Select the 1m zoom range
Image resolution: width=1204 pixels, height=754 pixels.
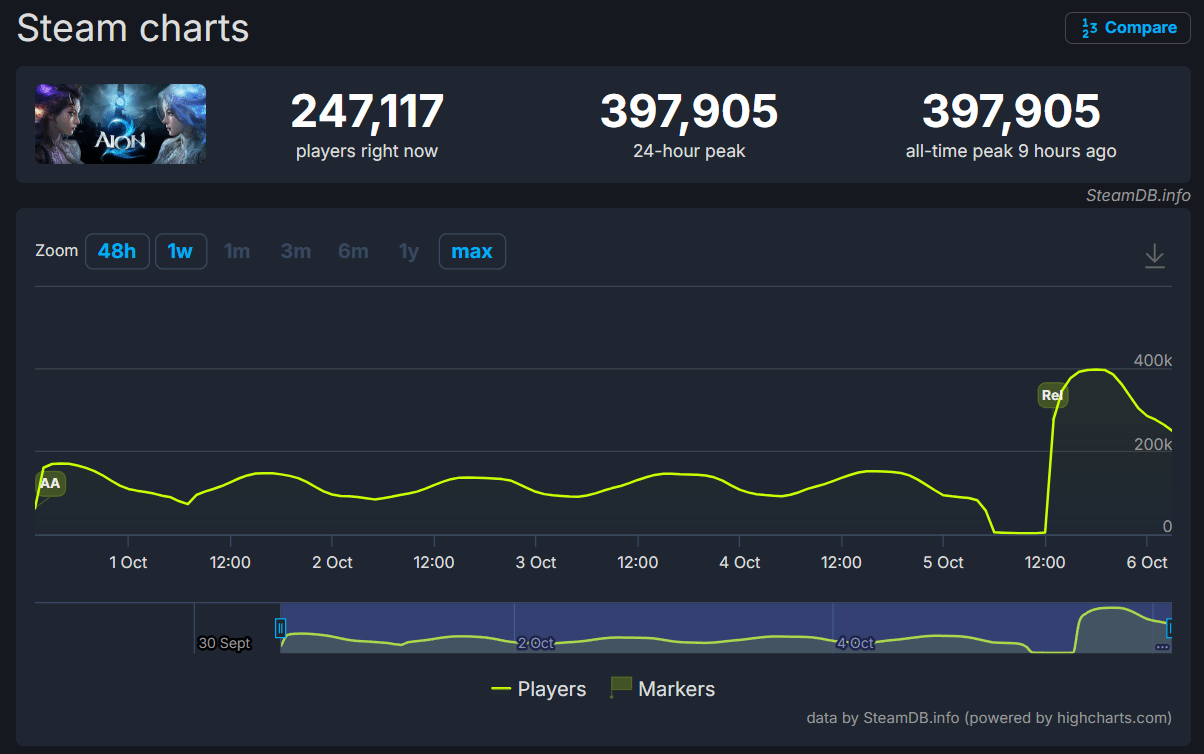237,251
